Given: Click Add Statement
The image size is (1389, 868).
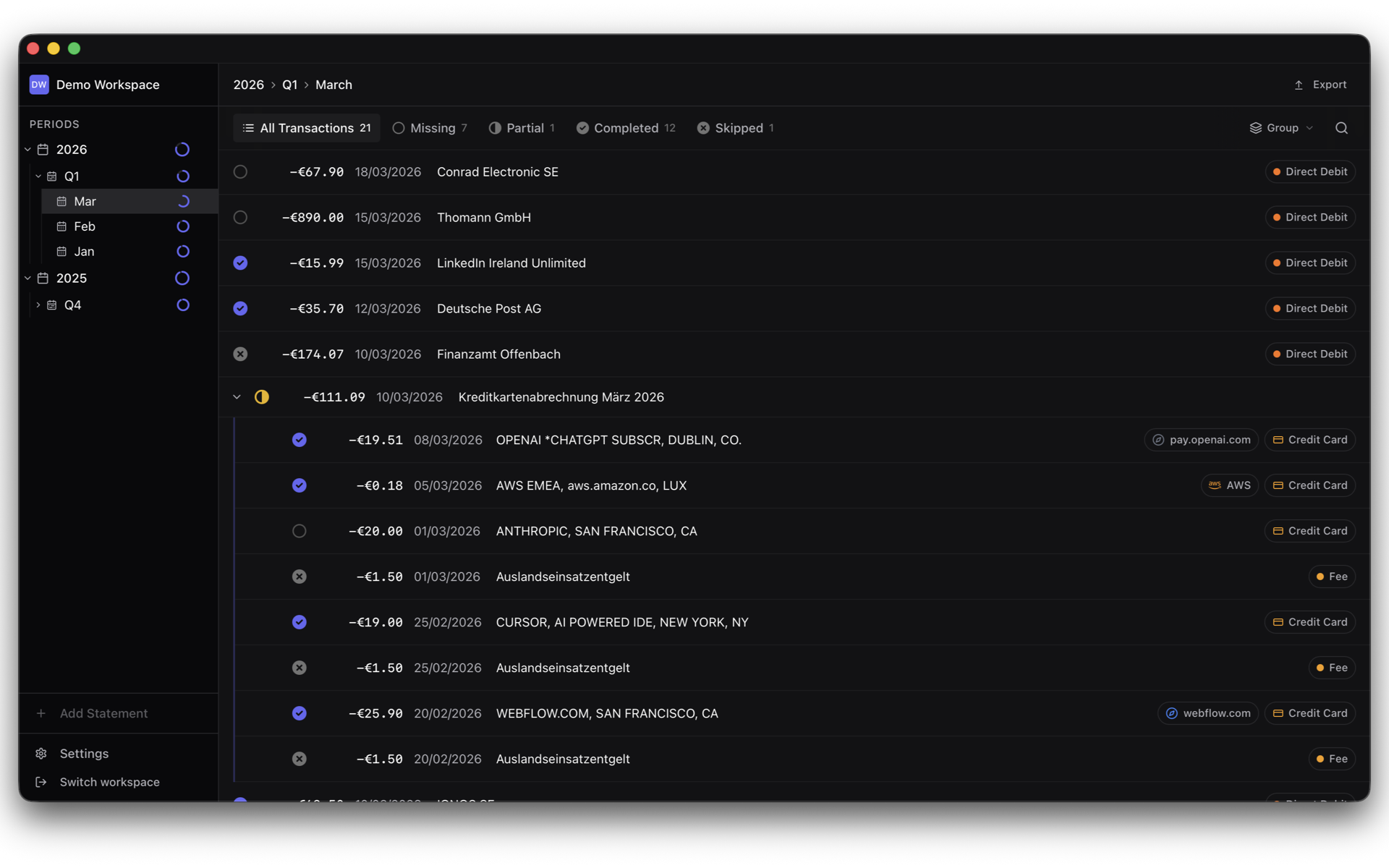Looking at the screenshot, I should [103, 713].
